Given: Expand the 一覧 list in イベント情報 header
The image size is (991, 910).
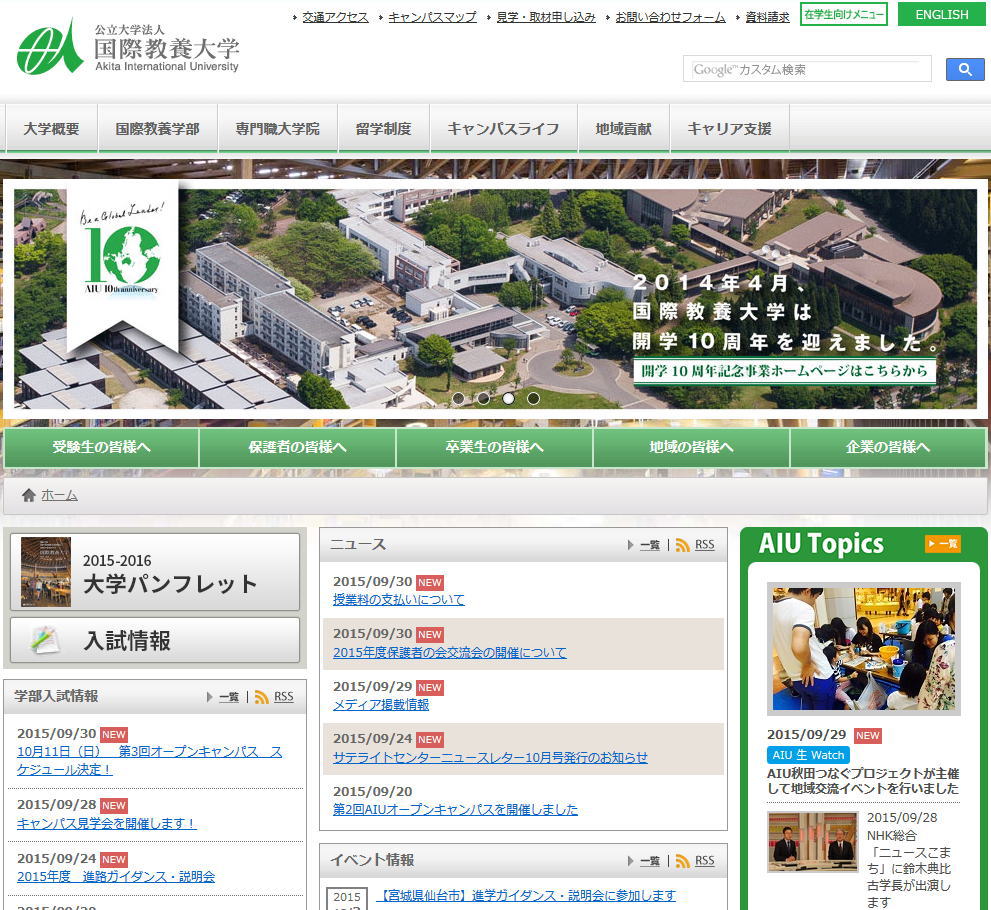Looking at the screenshot, I should click(x=644, y=861).
